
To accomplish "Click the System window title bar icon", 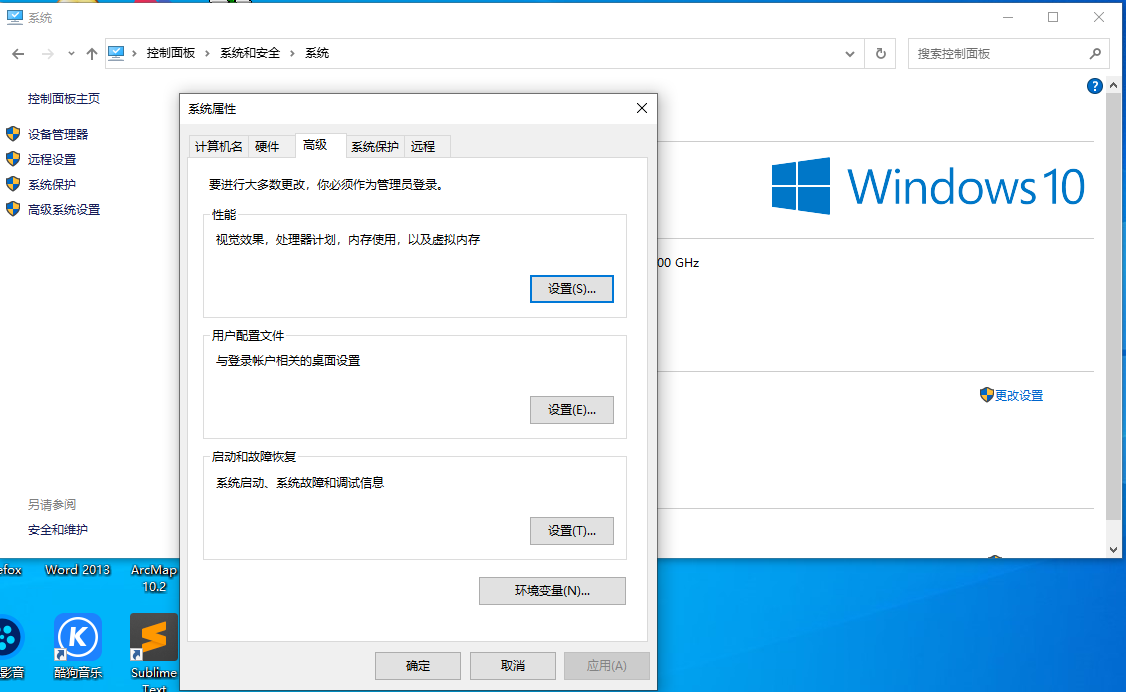I will click(x=14, y=17).
